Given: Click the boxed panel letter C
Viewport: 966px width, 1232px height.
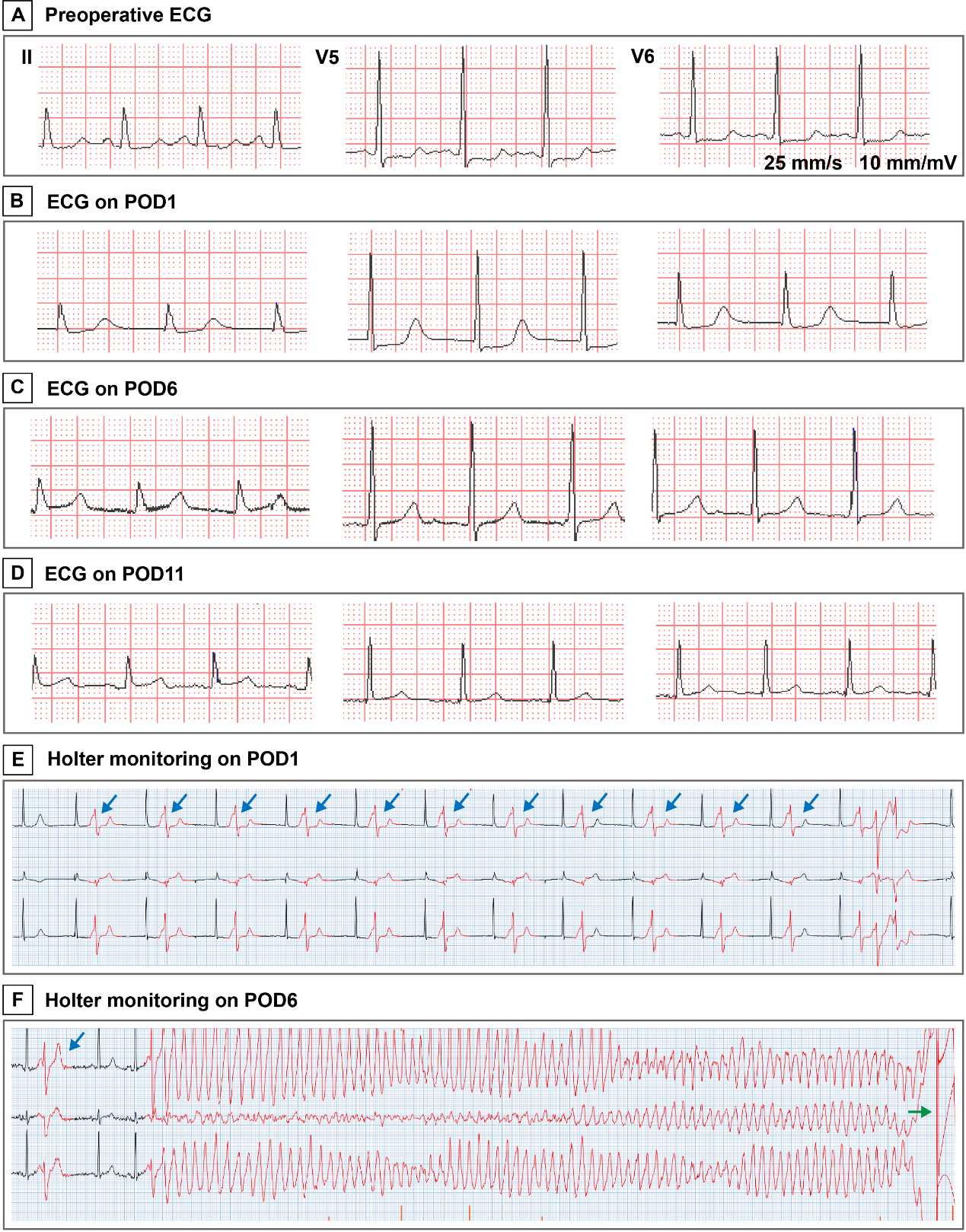Looking at the screenshot, I should tap(18, 388).
